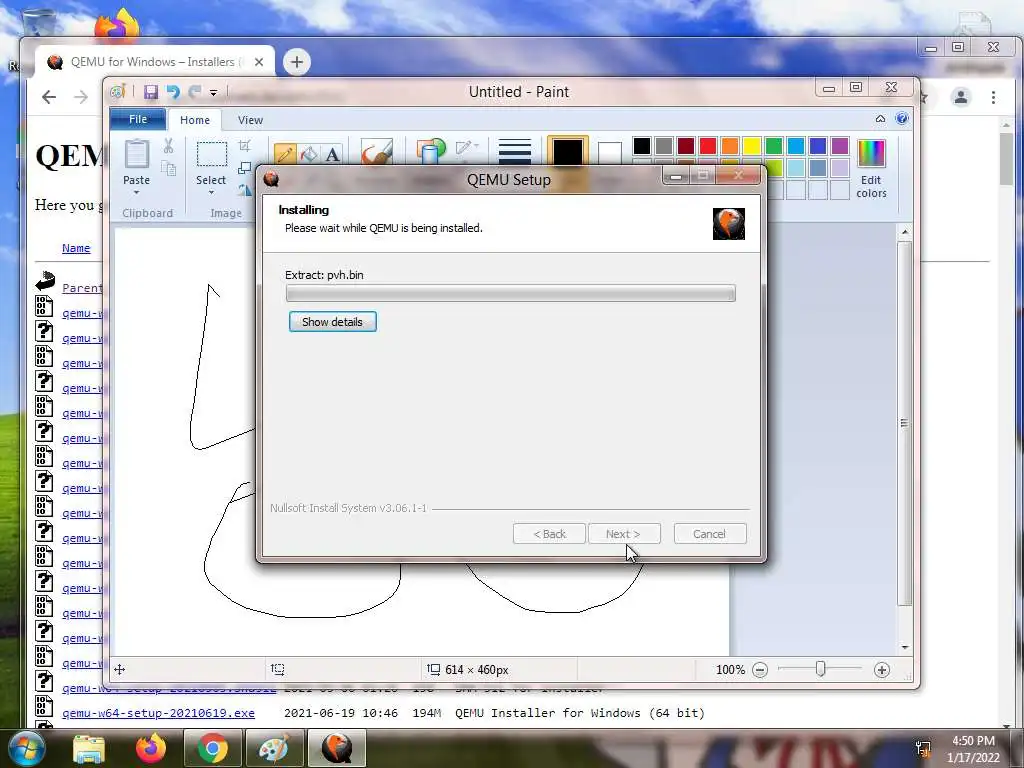
Task: Open a new browser tab
Action: pos(296,62)
